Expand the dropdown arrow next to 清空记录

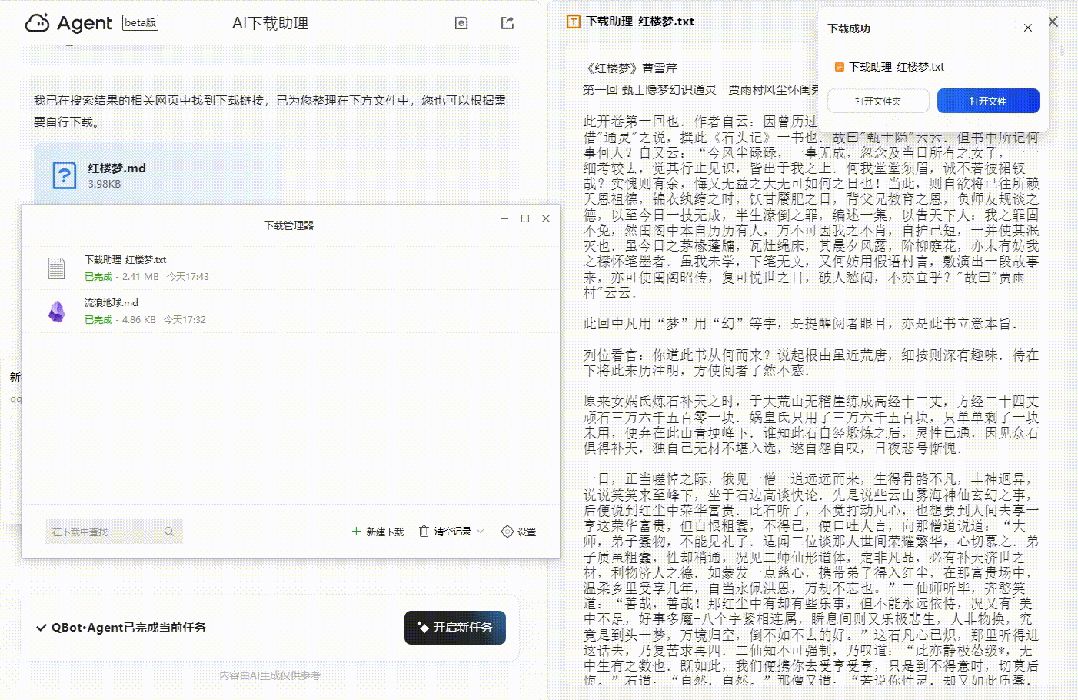pos(481,532)
